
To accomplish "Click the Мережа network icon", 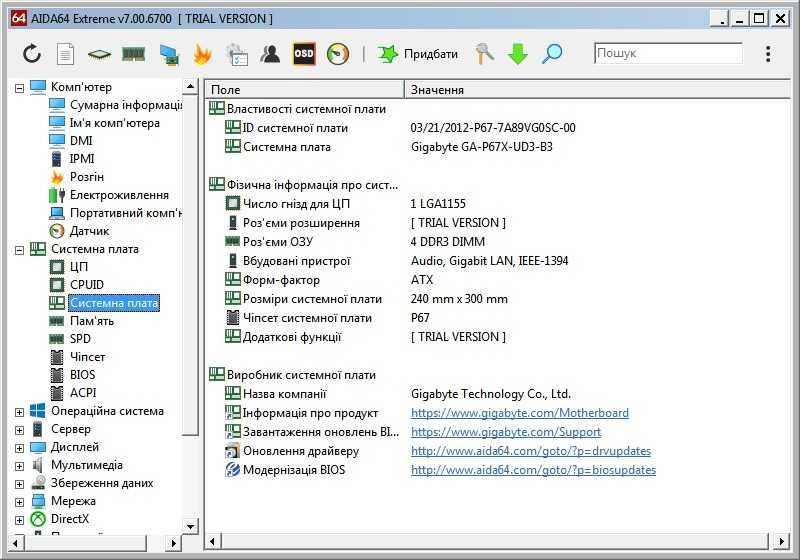I will click(38, 501).
